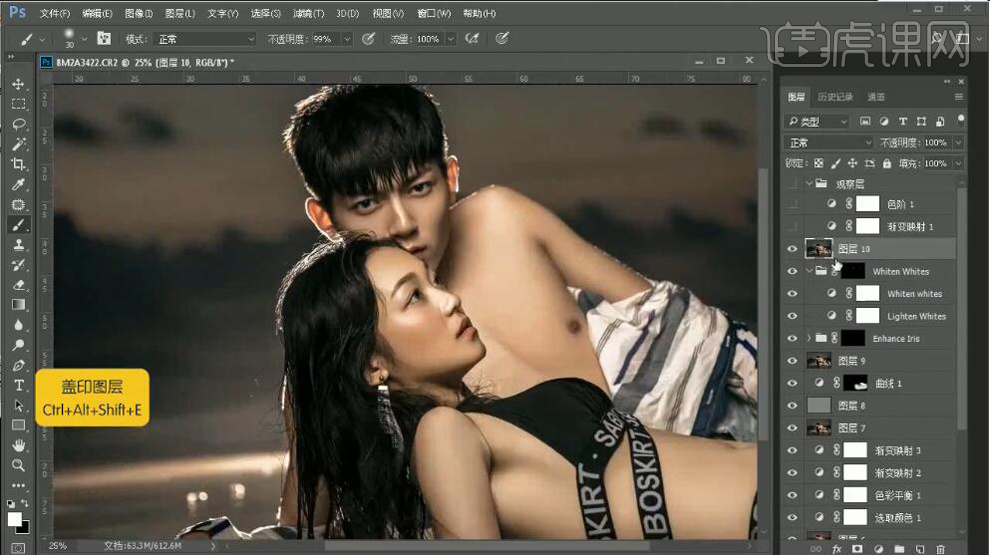Open the 图像(I) menu

click(x=139, y=13)
